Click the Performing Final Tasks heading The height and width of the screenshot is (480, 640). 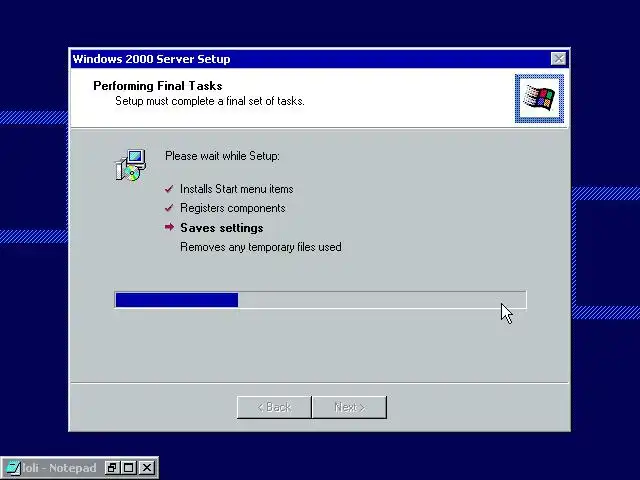point(158,86)
